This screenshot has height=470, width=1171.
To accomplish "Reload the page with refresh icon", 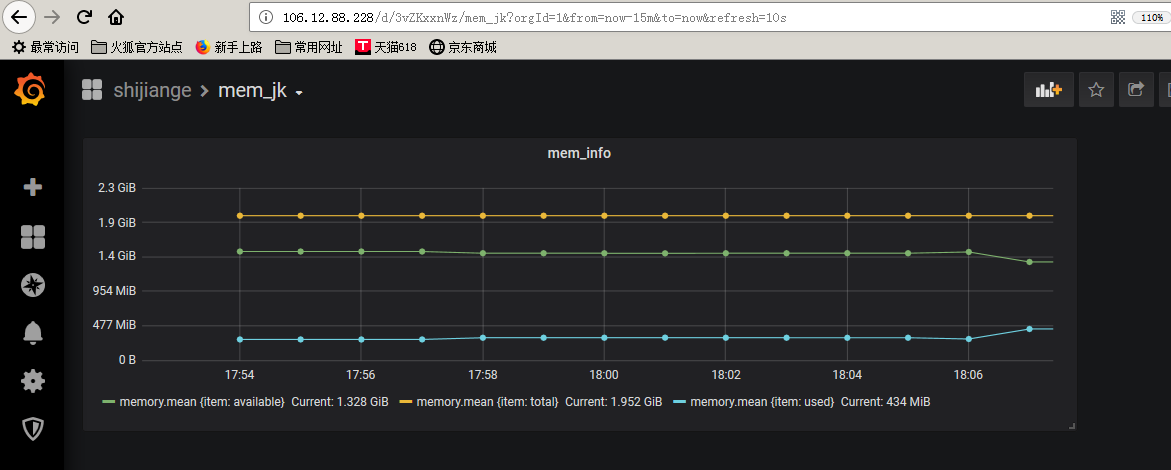I will (84, 16).
